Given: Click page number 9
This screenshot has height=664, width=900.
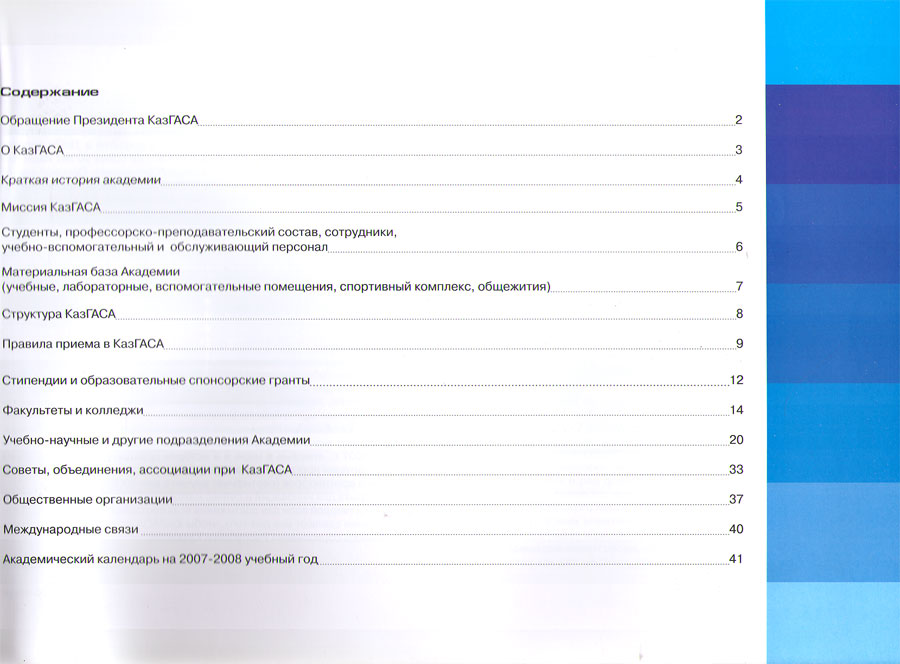Looking at the screenshot, I should pyautogui.click(x=740, y=344).
